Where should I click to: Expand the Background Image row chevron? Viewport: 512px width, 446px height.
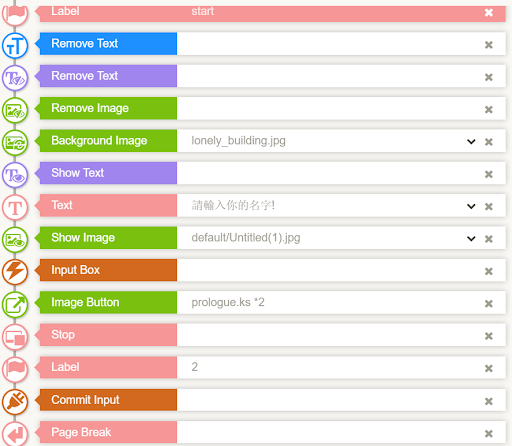[471, 142]
